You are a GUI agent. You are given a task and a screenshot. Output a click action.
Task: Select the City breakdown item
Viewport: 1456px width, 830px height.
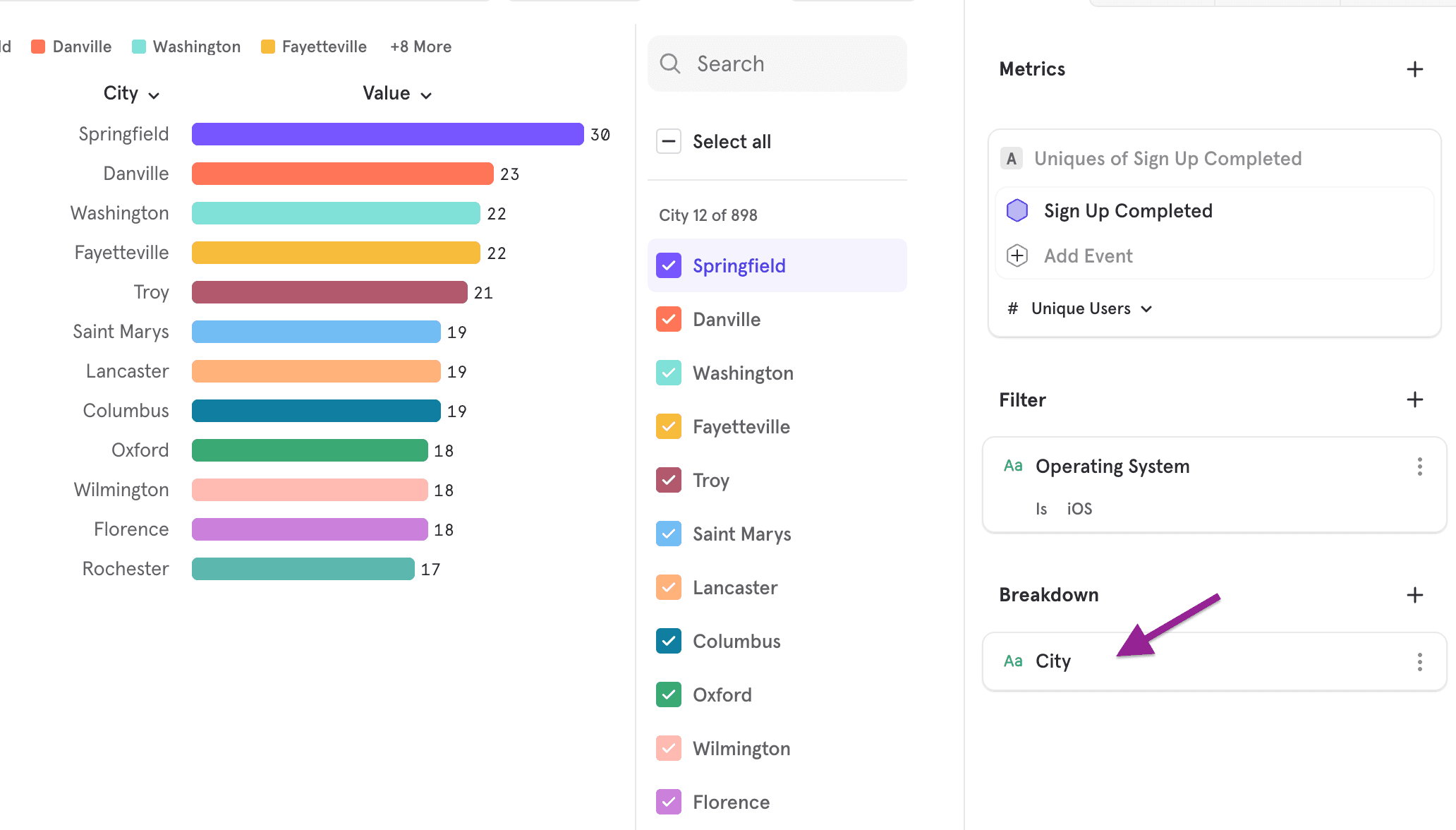click(1052, 661)
